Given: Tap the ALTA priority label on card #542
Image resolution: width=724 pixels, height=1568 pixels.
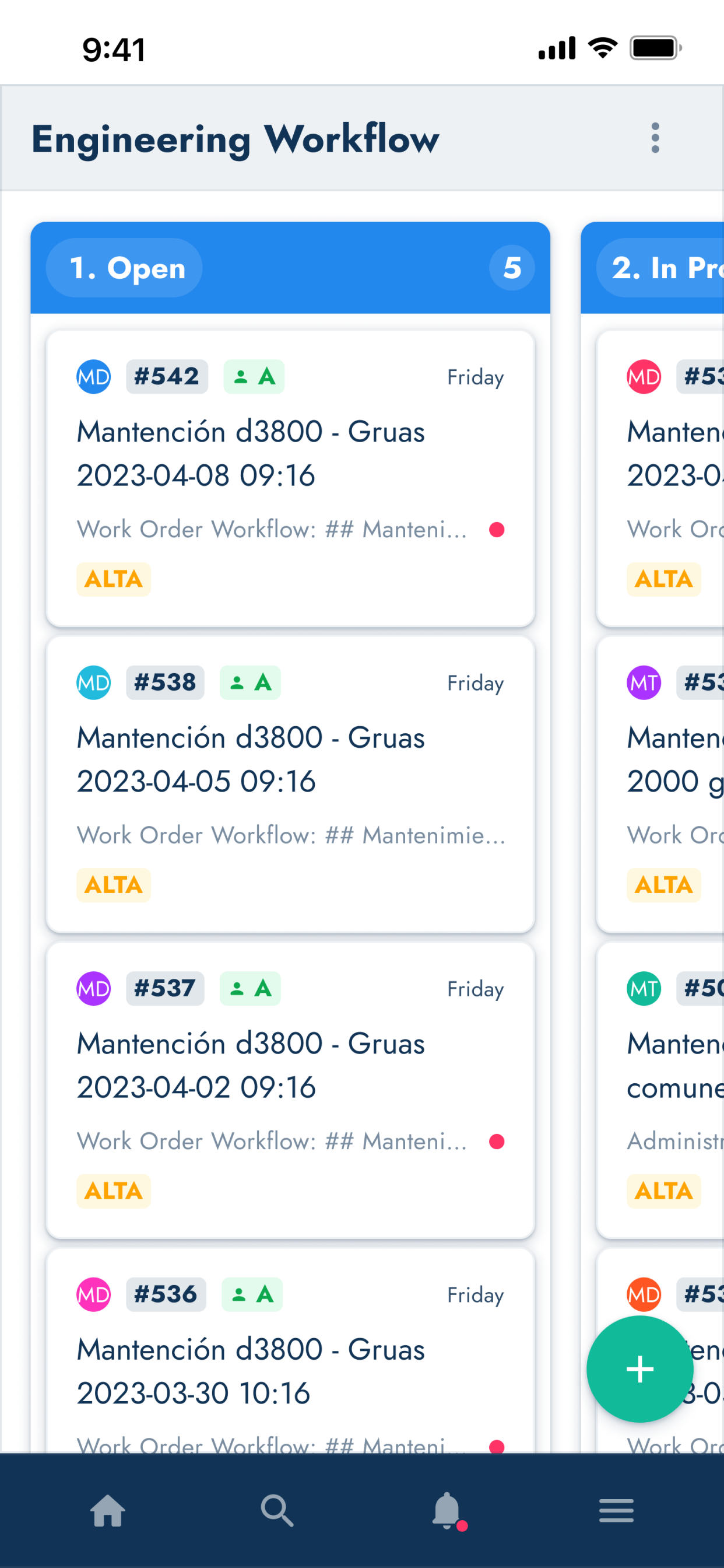Looking at the screenshot, I should [113, 579].
